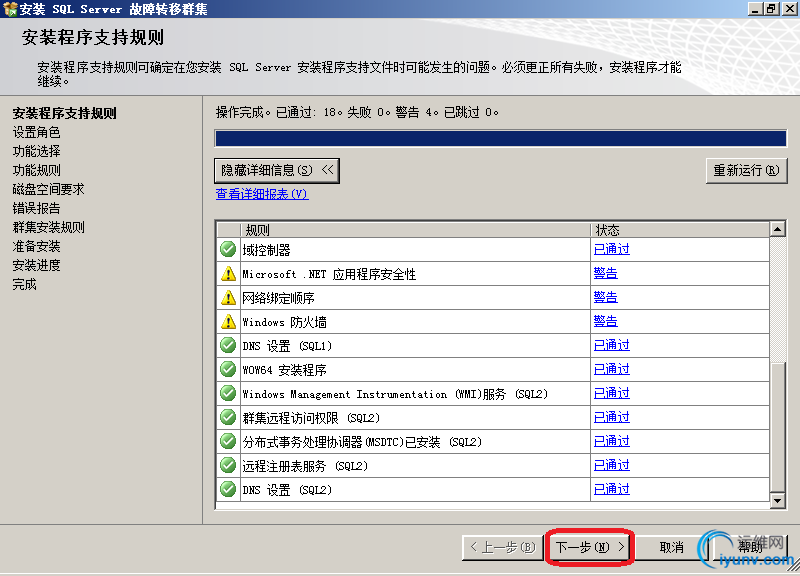Open the 已通过 link for MSDTC 已安装 (SQL2)
Screen dimensions: 800x576
(612, 441)
